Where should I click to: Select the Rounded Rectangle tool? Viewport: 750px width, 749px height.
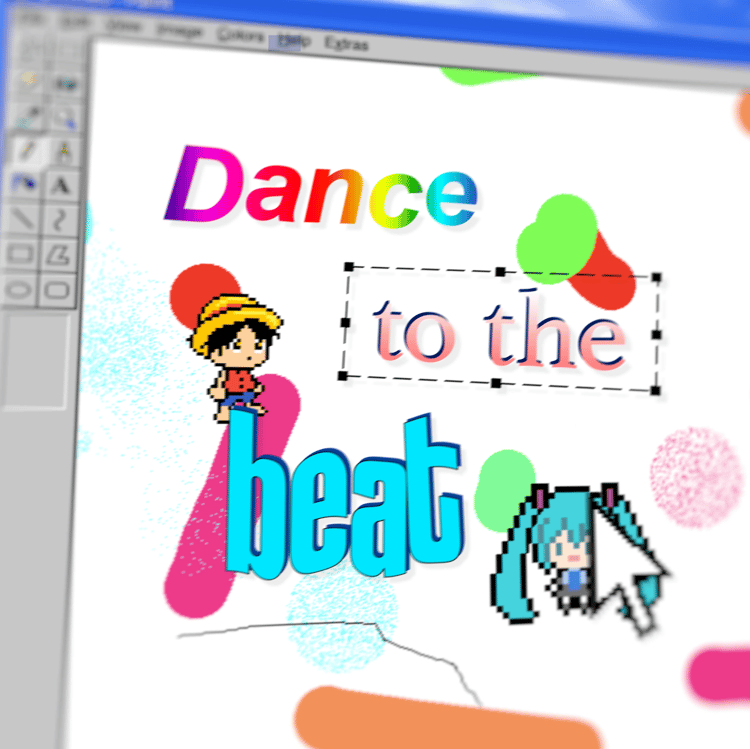tap(57, 289)
